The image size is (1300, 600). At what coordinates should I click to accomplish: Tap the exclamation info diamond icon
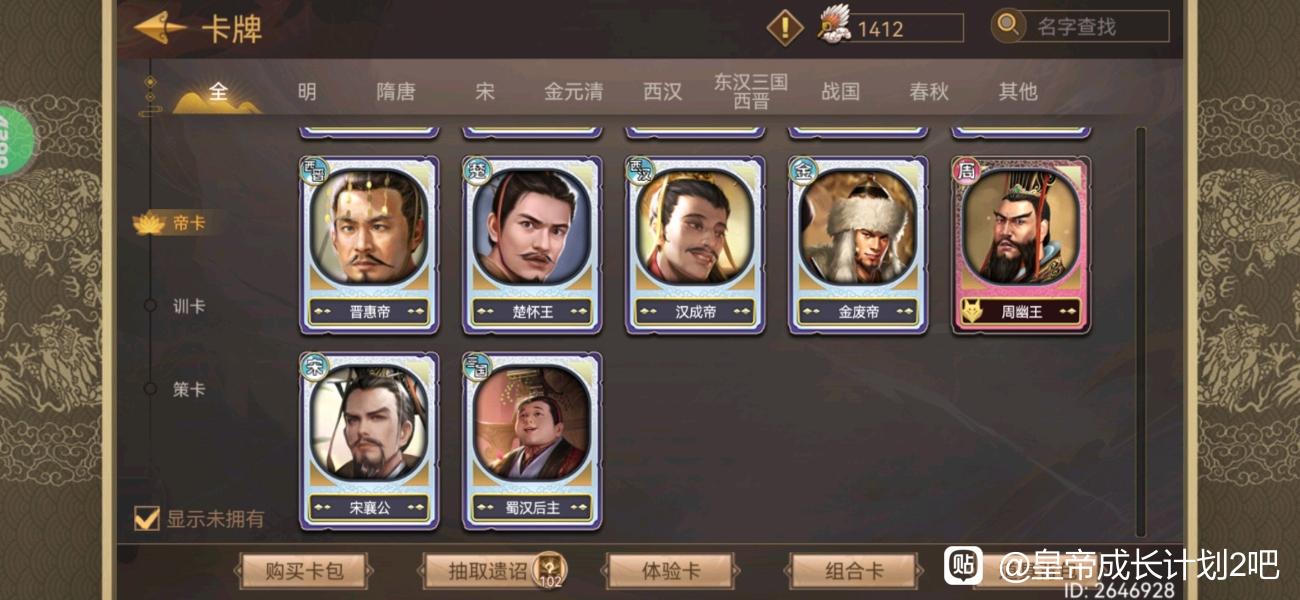785,27
